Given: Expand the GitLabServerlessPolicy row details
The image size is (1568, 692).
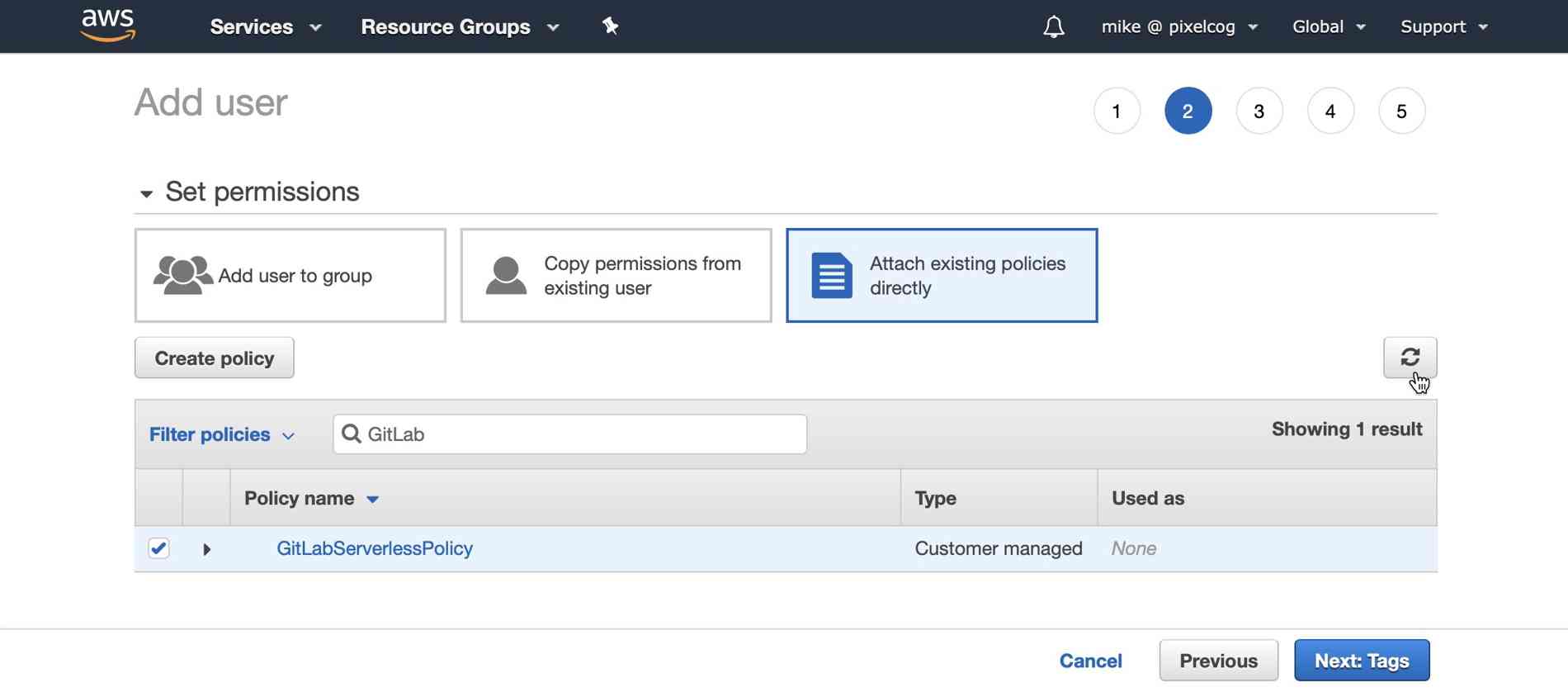Looking at the screenshot, I should 207,549.
